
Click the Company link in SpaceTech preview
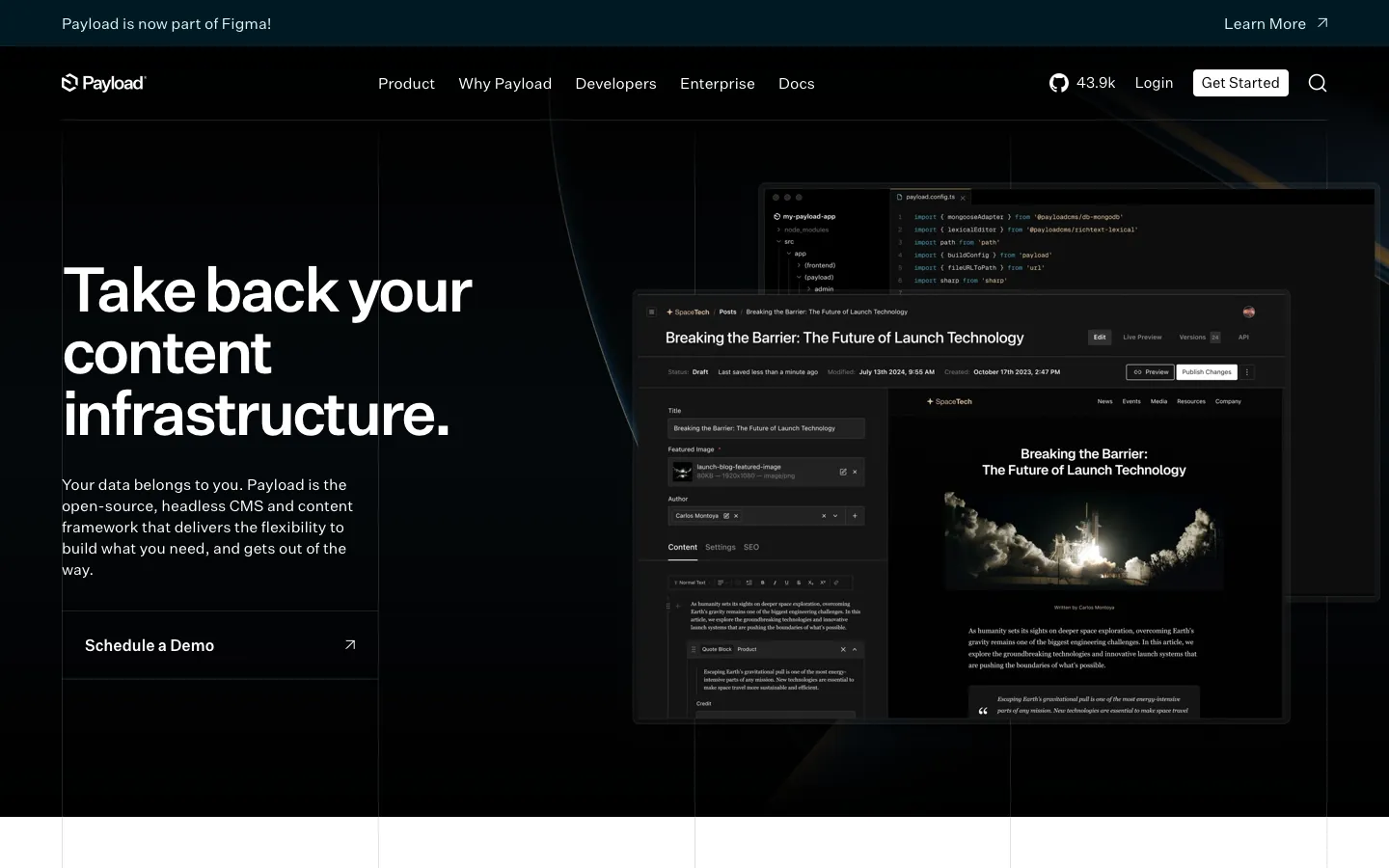click(1228, 401)
